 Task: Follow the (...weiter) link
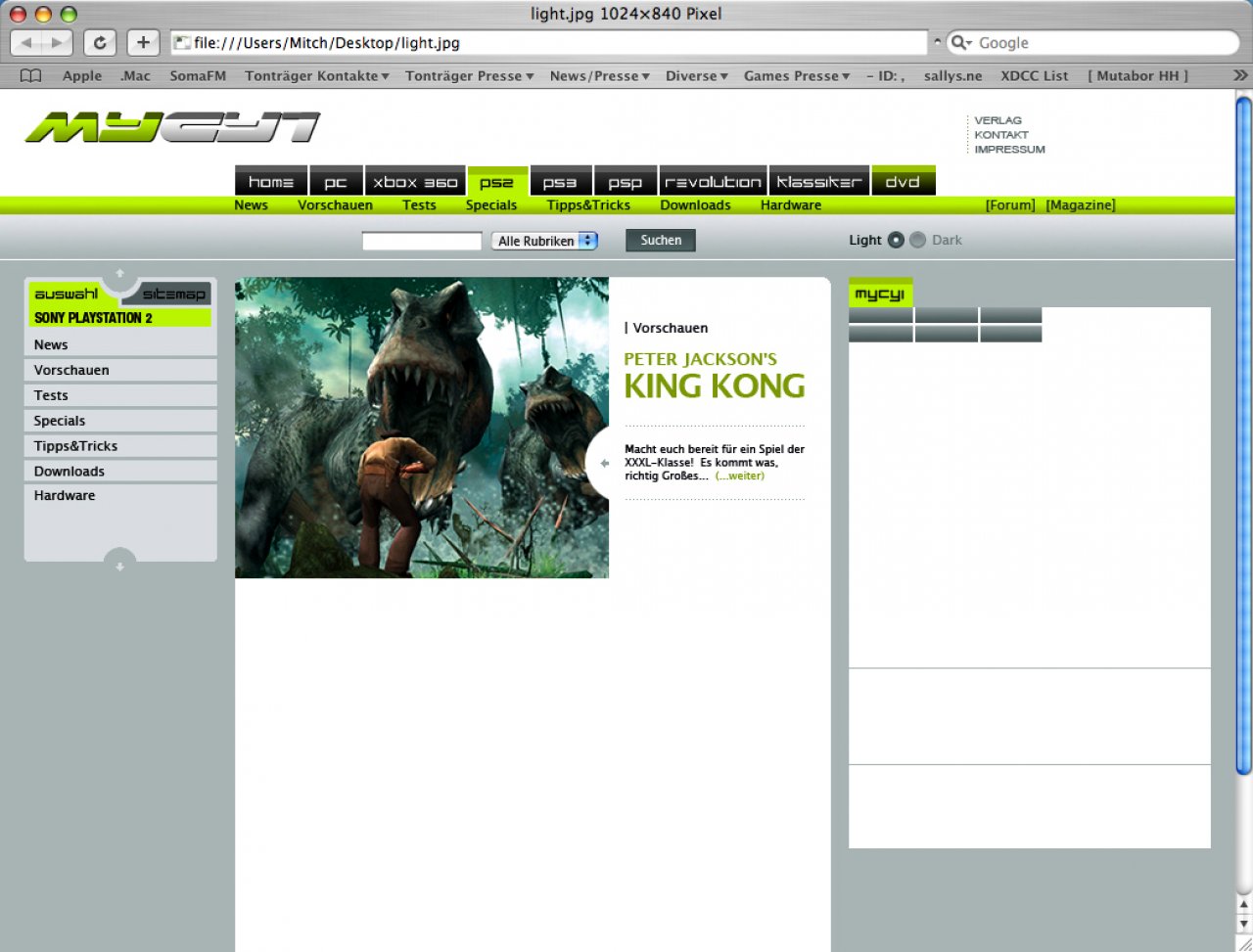(739, 476)
